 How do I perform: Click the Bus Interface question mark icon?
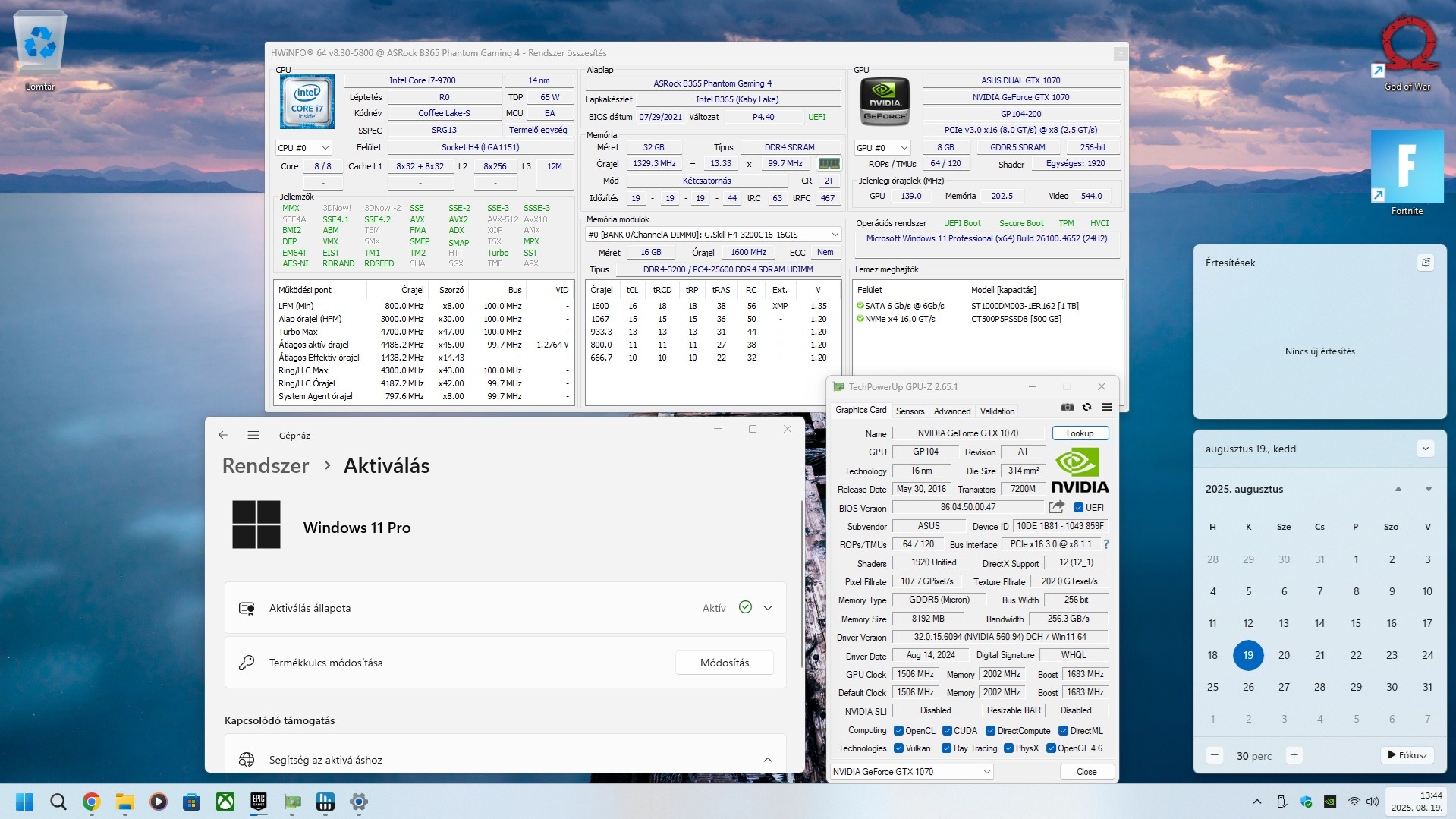pos(1106,544)
